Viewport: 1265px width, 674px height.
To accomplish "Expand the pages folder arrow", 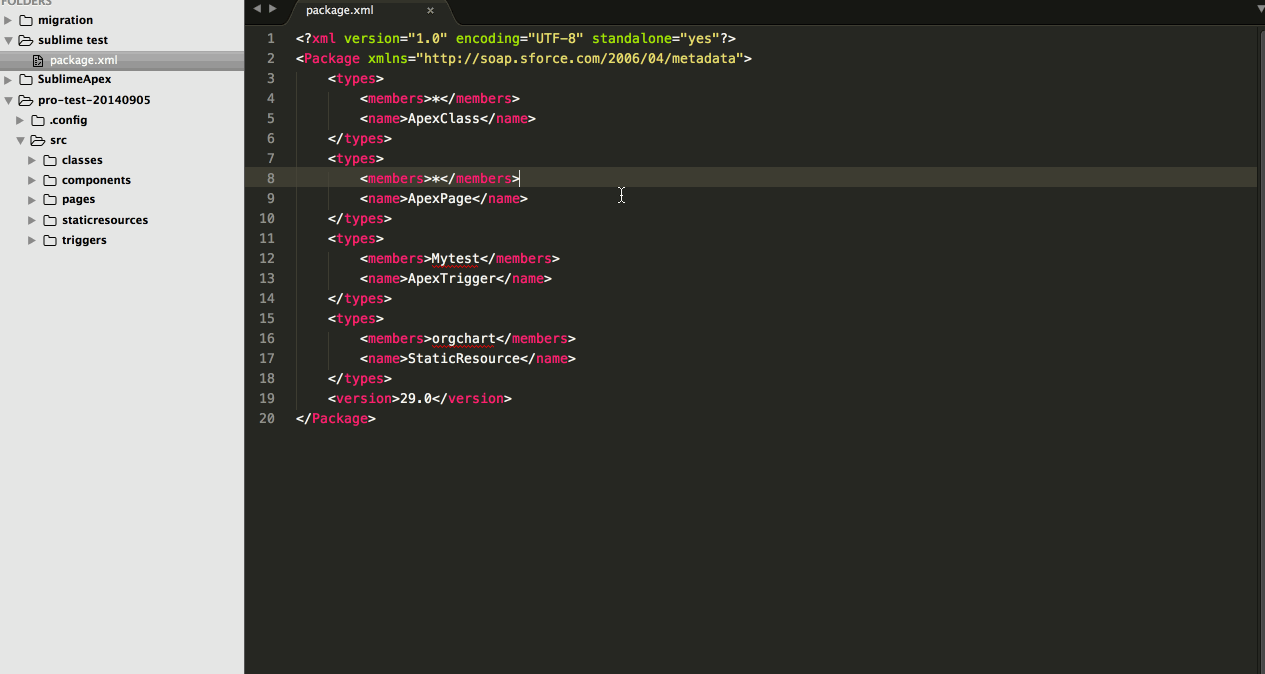I will tap(32, 199).
